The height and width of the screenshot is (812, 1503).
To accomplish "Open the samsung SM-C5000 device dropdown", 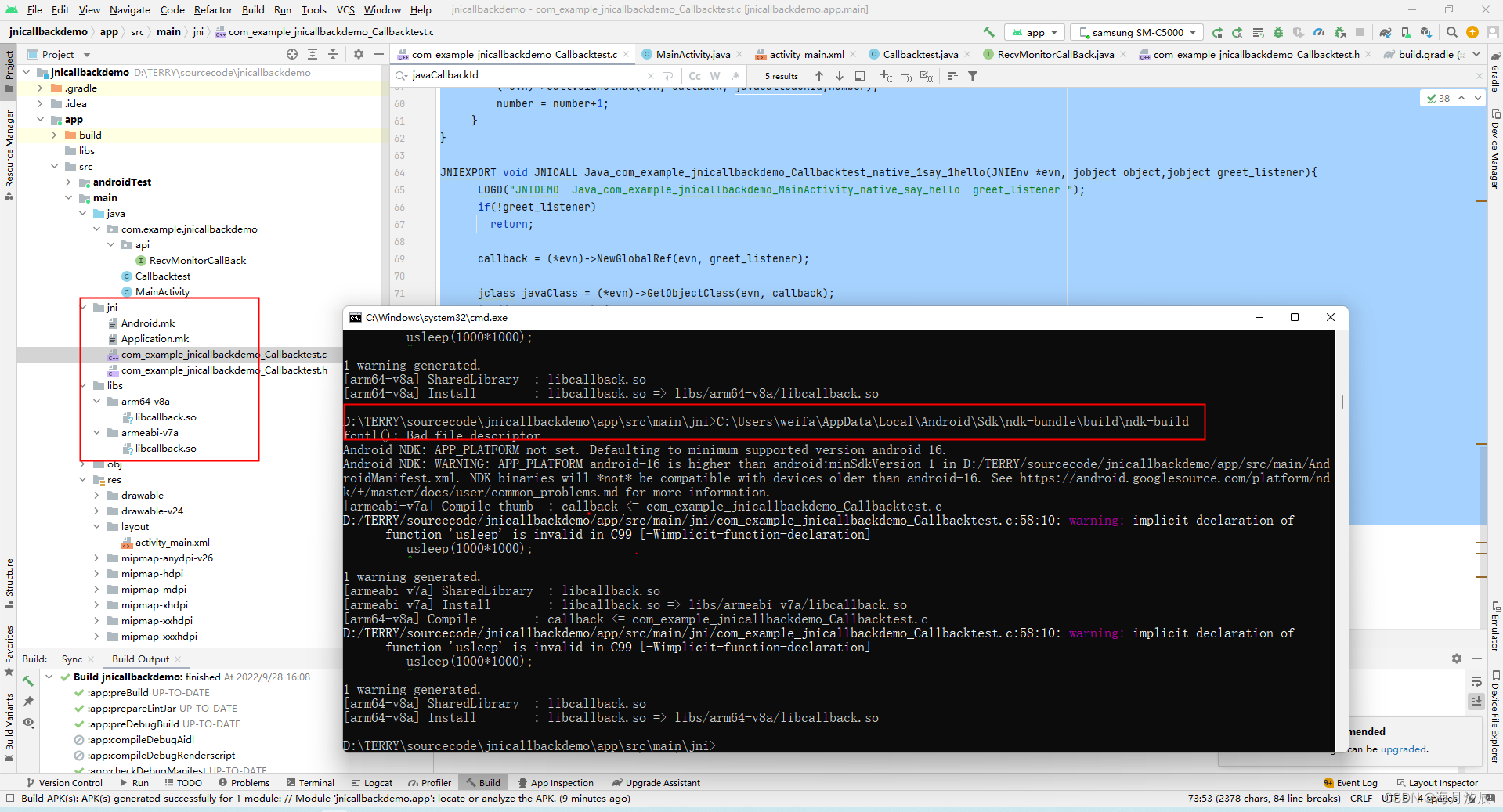I will pyautogui.click(x=1137, y=32).
